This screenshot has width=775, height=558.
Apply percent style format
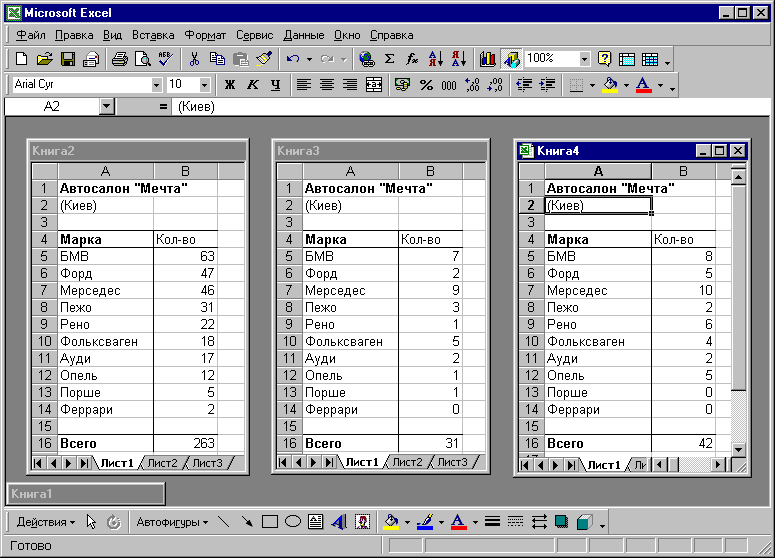click(426, 85)
